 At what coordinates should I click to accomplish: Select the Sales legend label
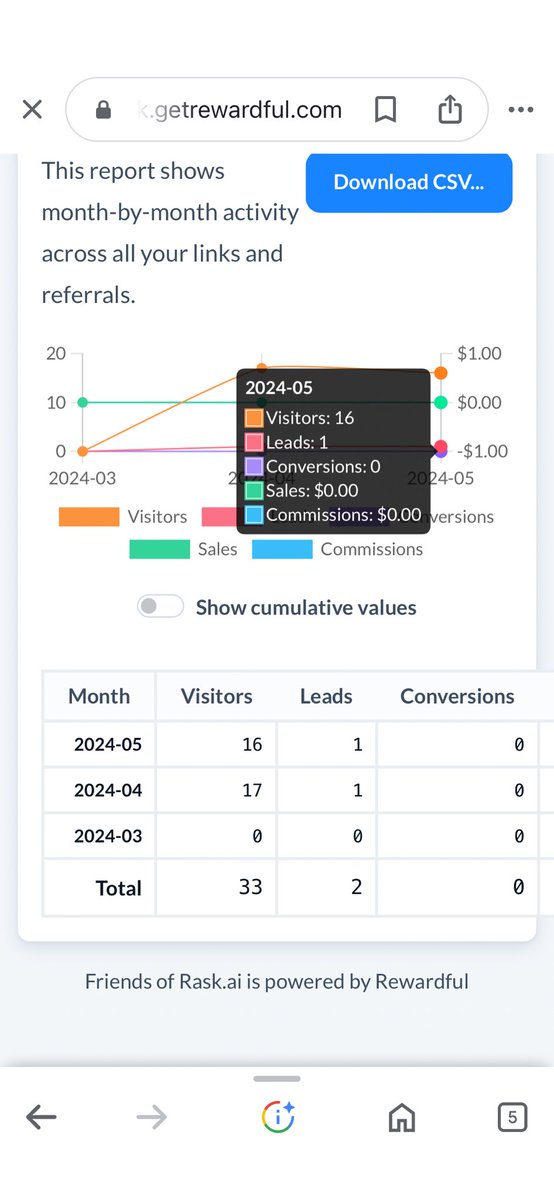point(218,549)
